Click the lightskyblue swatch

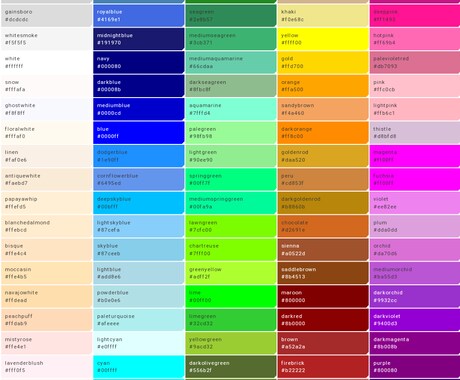point(139,226)
